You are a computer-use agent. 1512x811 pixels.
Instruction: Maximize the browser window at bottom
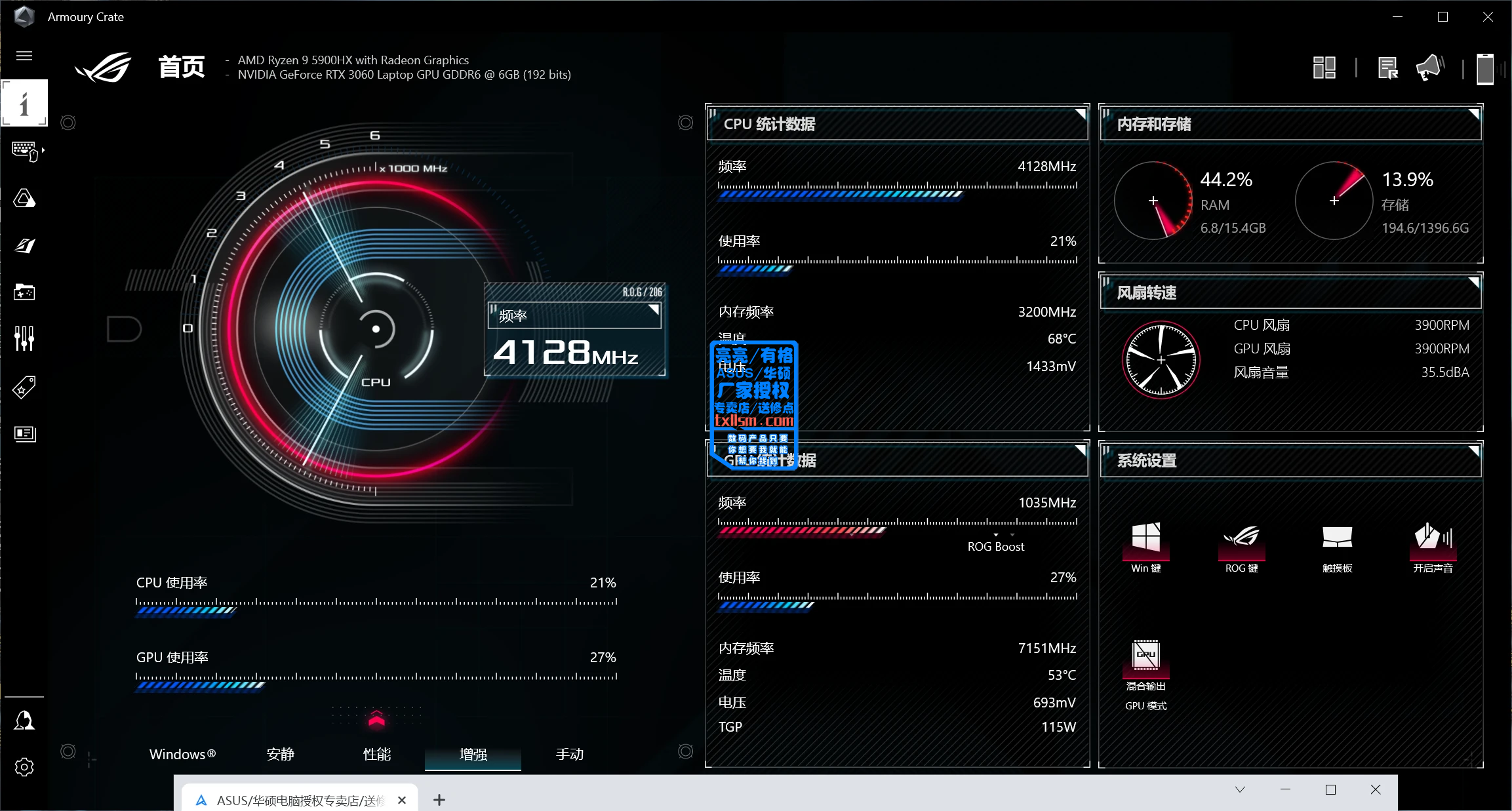[x=1330, y=789]
